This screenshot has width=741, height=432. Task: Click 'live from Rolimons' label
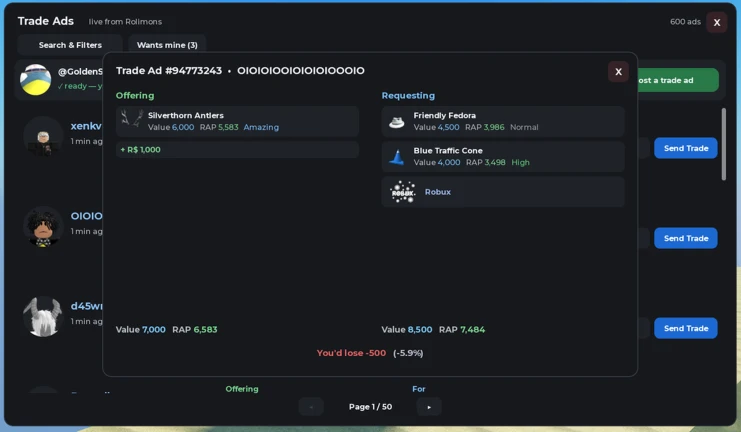click(125, 22)
